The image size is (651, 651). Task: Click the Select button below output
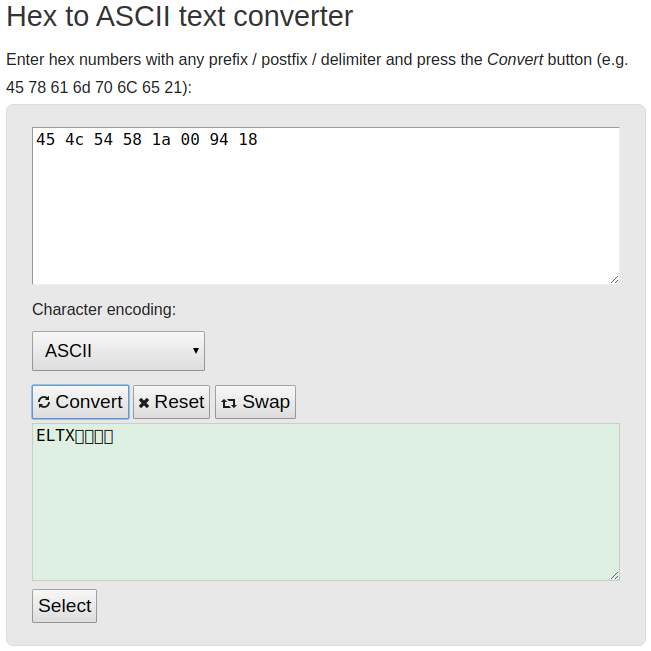click(64, 606)
